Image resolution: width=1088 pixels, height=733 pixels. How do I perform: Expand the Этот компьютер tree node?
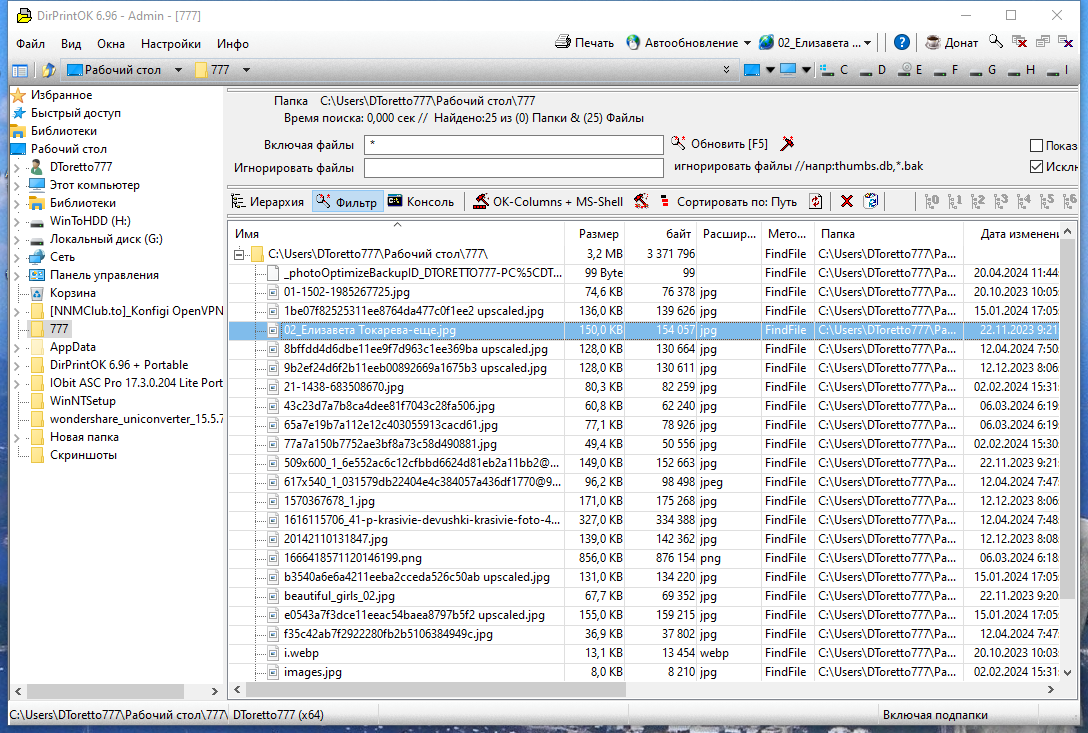[x=17, y=185]
